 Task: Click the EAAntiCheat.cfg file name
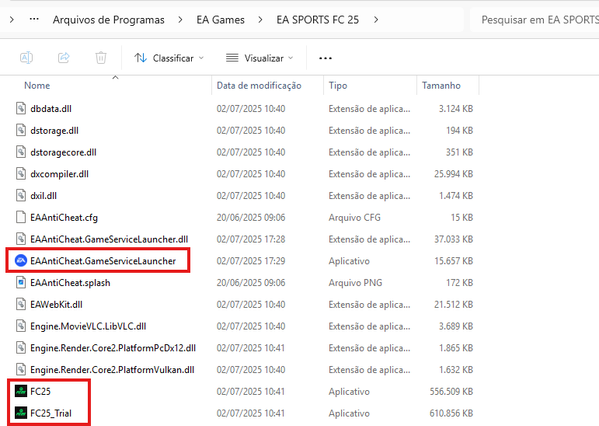pyautogui.click(x=64, y=218)
